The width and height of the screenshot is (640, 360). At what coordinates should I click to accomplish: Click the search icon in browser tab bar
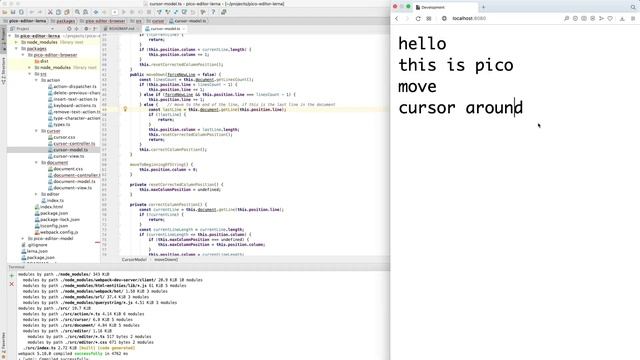coord(633,7)
